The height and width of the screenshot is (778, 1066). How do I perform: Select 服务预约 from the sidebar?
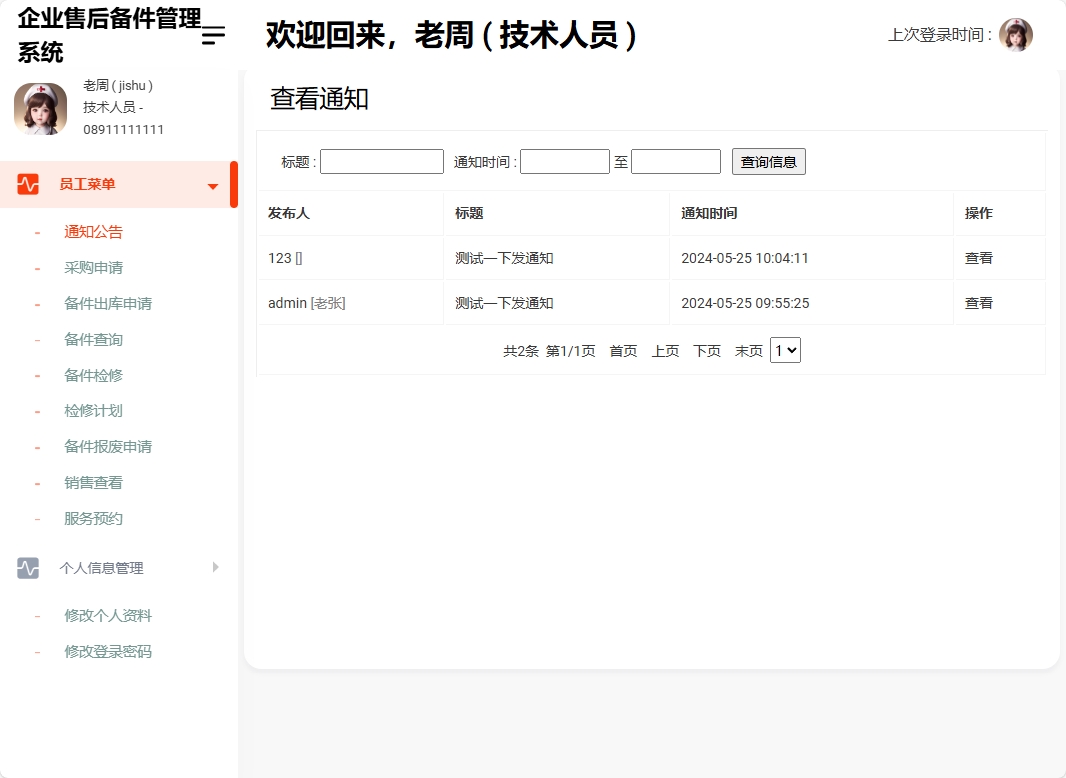coord(92,518)
